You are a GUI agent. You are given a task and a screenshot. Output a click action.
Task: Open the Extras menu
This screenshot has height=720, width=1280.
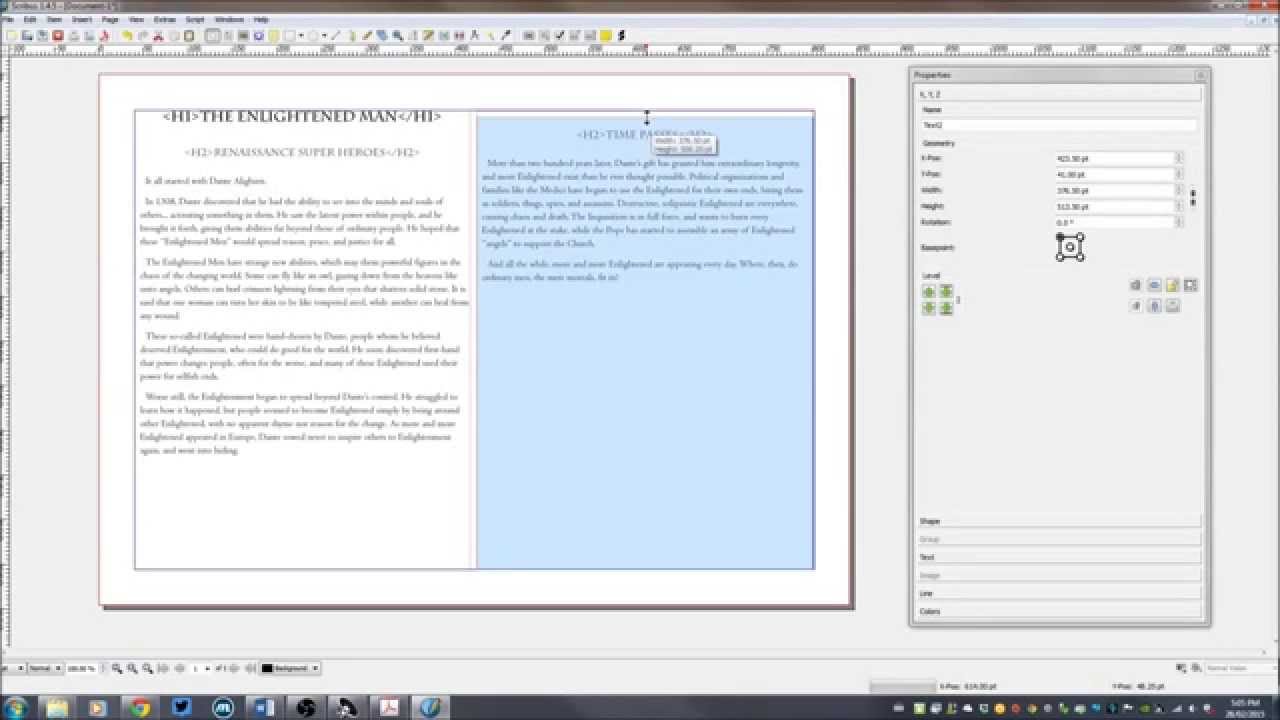[164, 19]
